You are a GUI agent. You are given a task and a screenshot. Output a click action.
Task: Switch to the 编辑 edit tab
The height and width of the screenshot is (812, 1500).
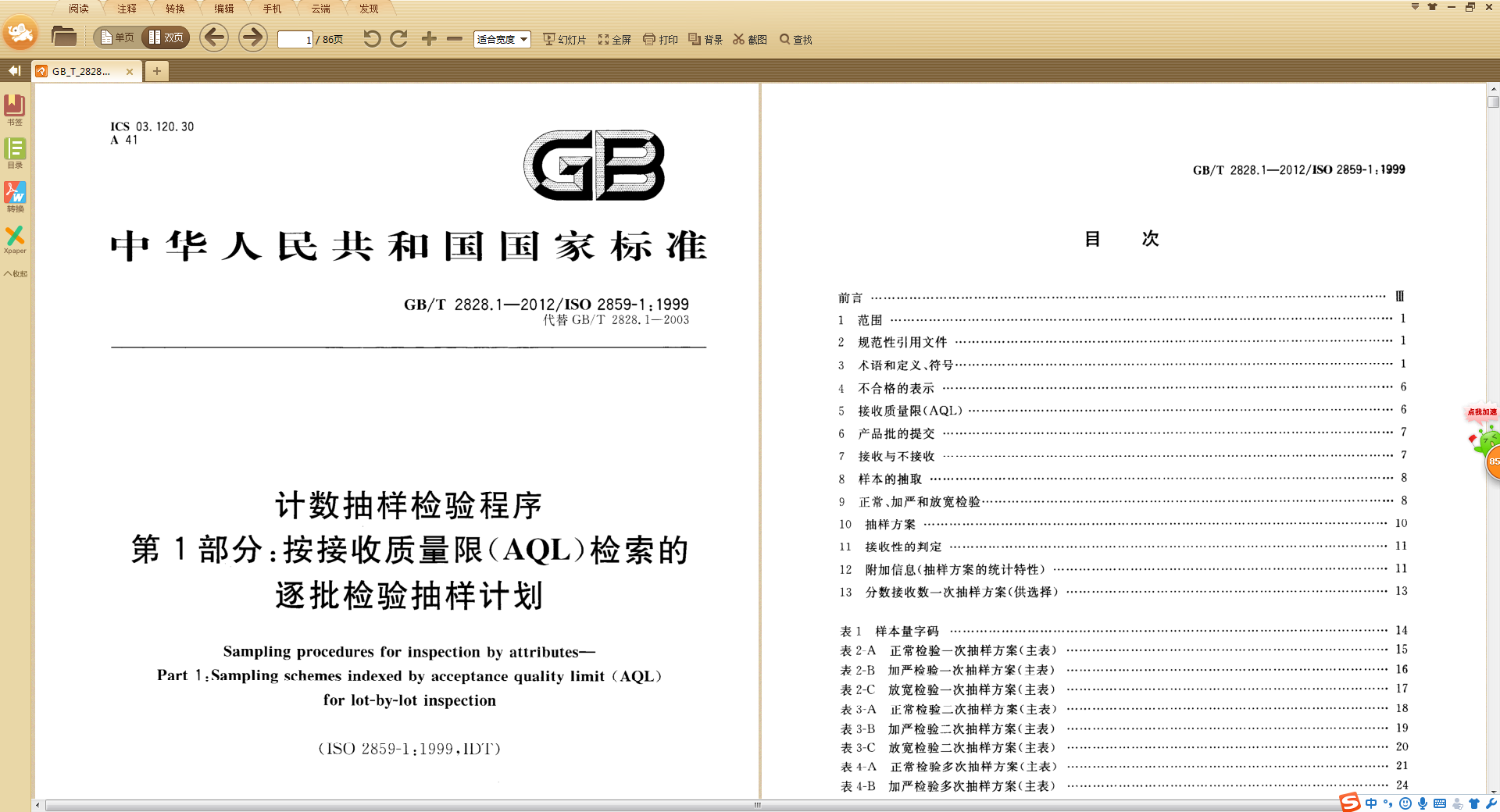click(x=224, y=9)
